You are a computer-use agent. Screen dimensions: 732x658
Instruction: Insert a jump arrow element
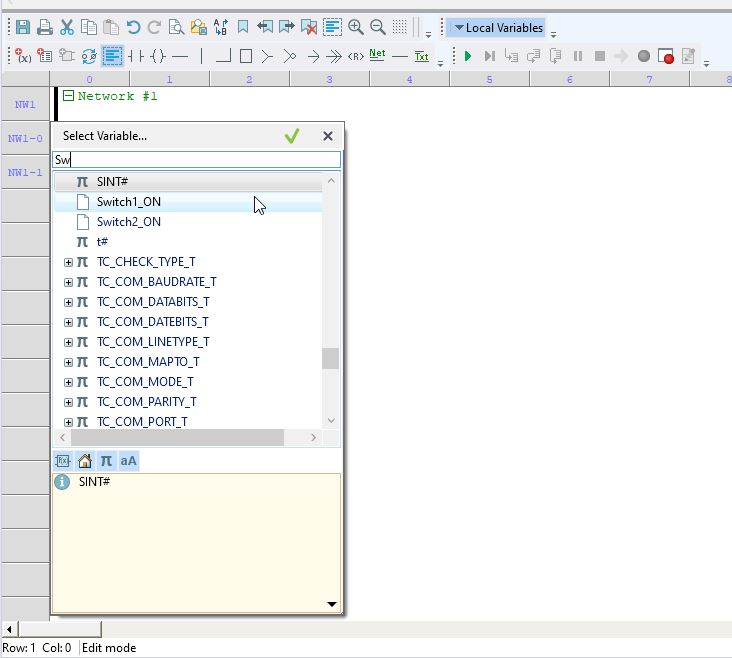click(x=313, y=56)
